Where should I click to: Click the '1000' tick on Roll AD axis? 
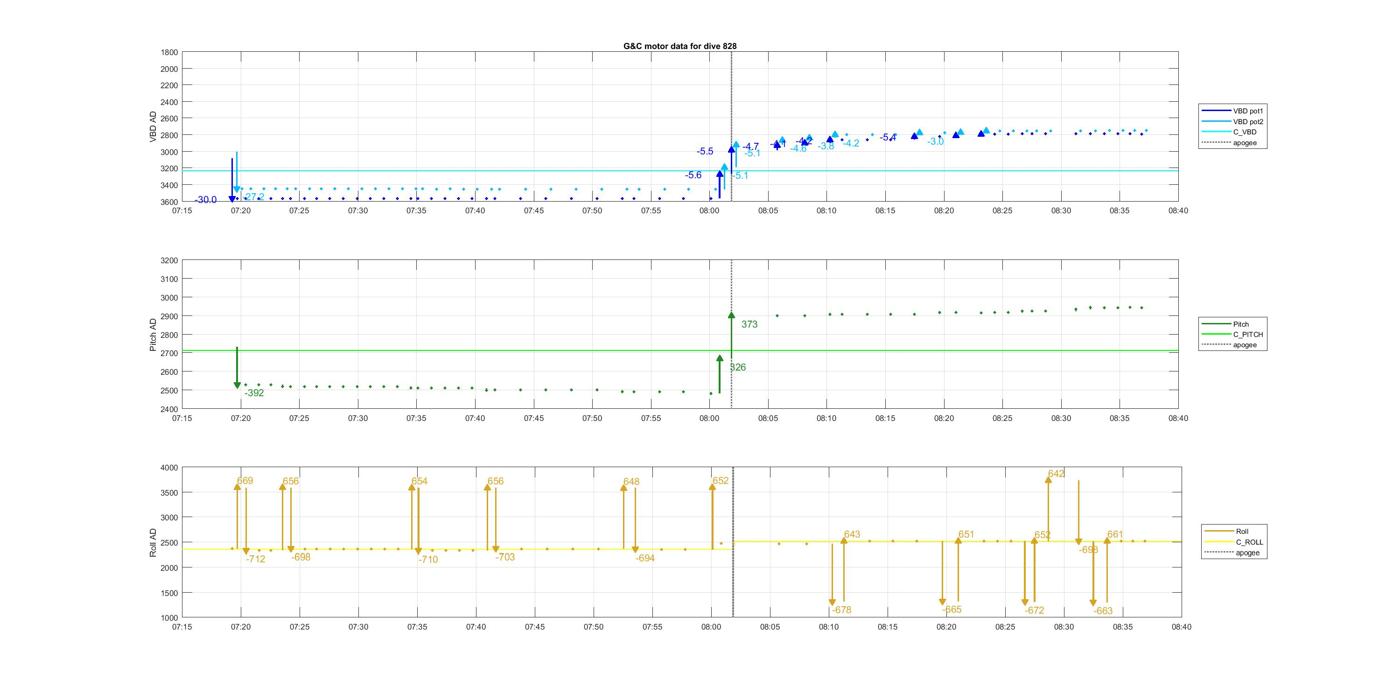tap(167, 618)
